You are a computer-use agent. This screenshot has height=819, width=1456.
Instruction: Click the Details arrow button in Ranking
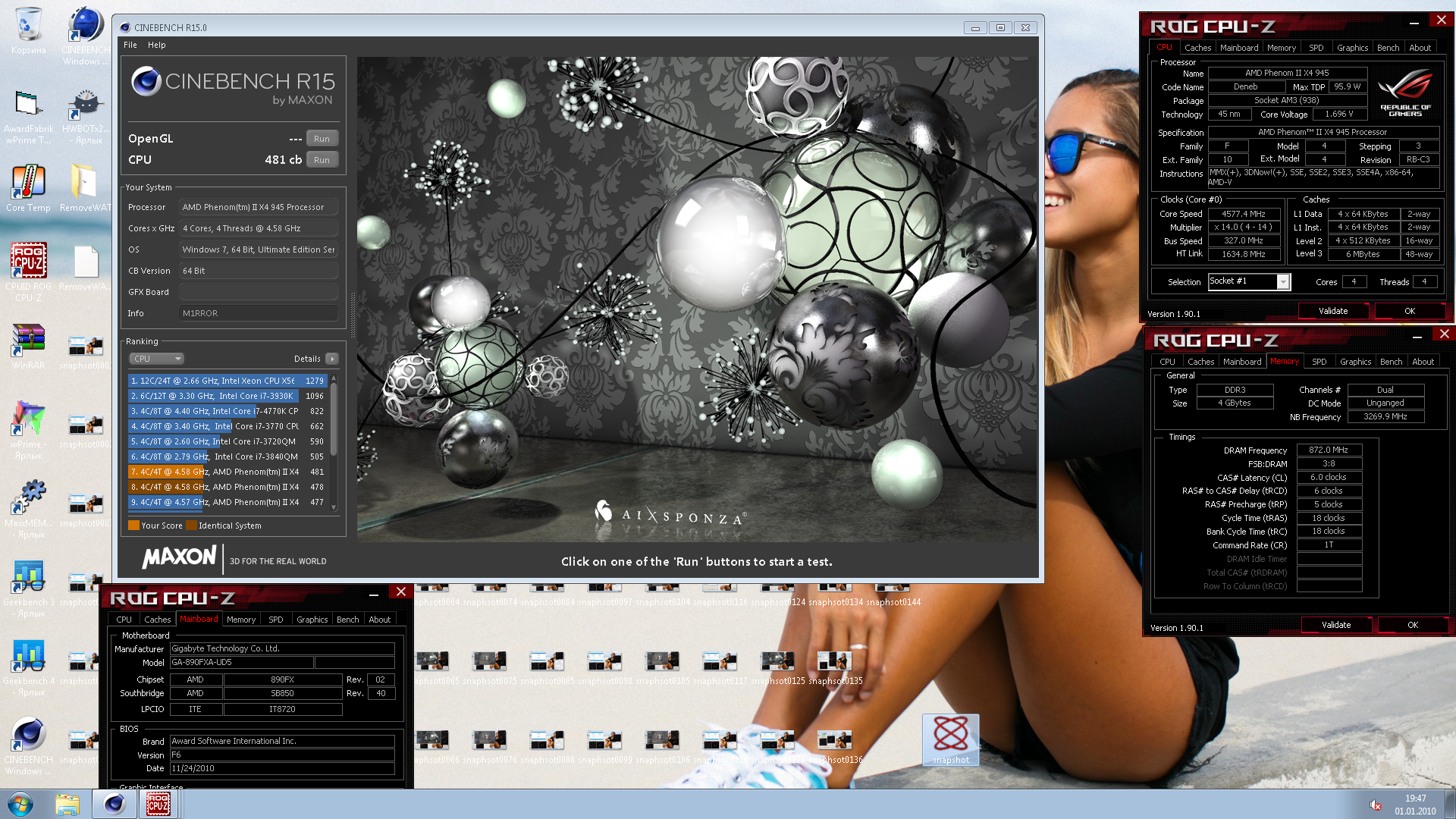pyautogui.click(x=332, y=359)
